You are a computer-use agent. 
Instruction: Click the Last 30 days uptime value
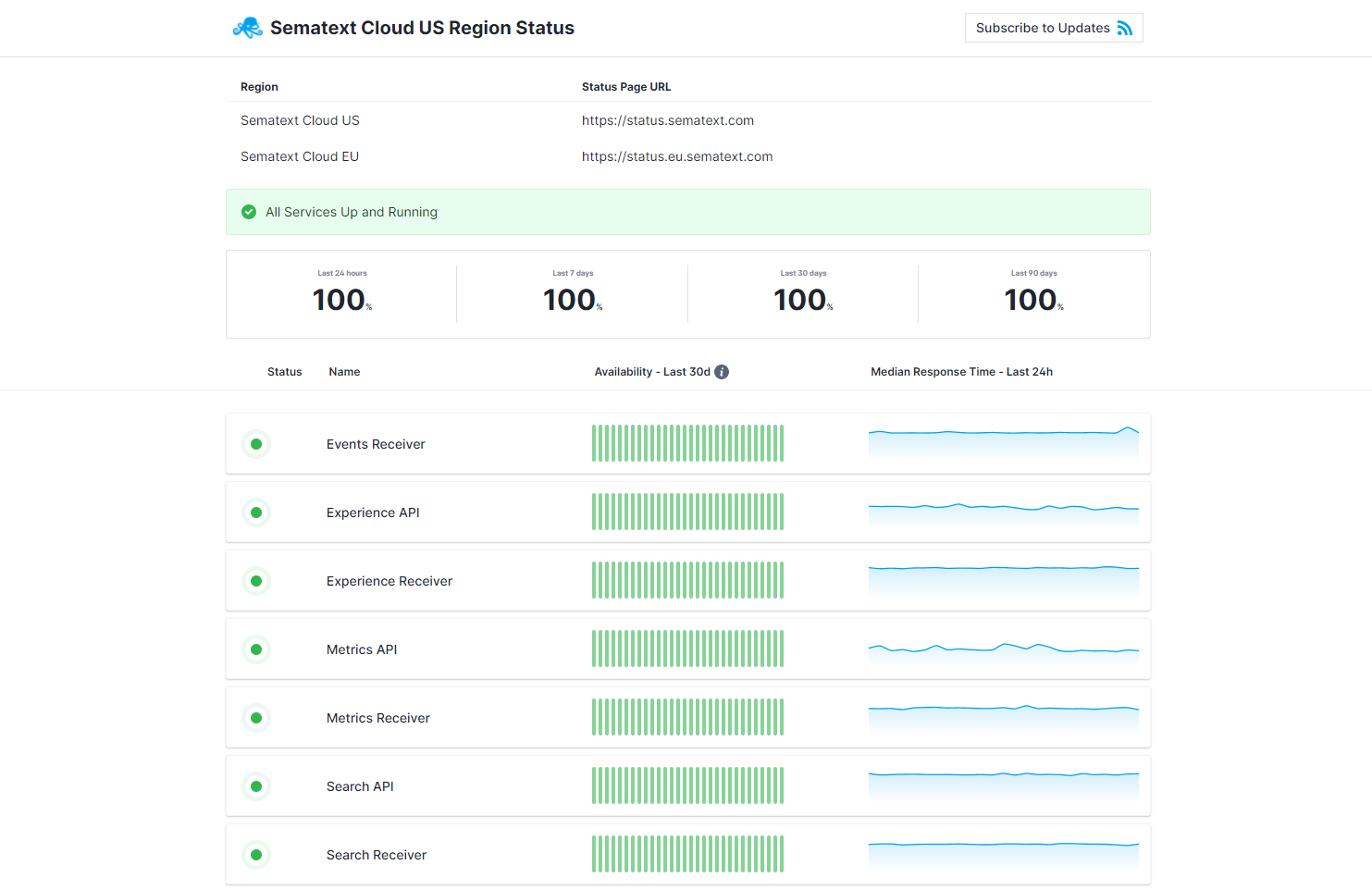point(803,300)
